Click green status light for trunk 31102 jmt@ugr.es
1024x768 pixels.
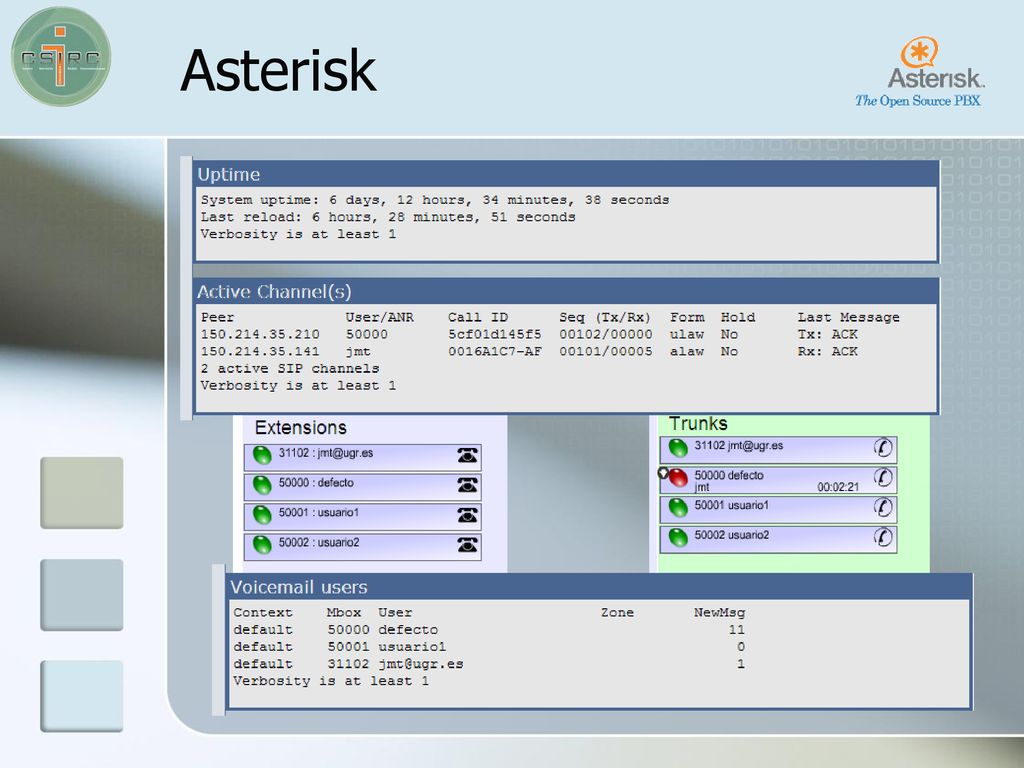[678, 448]
